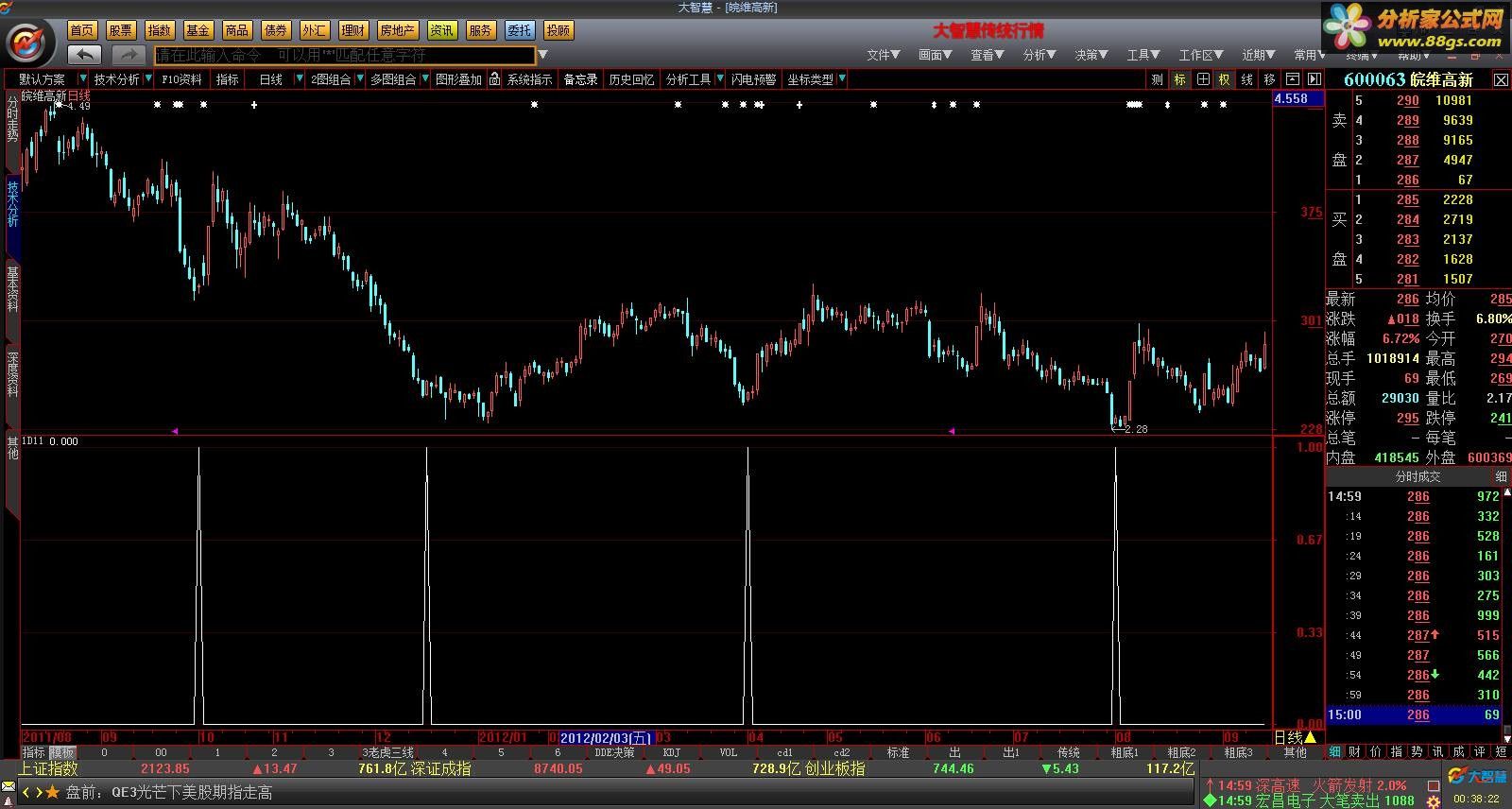The height and width of the screenshot is (809, 1512).
Task: Click the left purple timeline marker
Action: point(175,431)
